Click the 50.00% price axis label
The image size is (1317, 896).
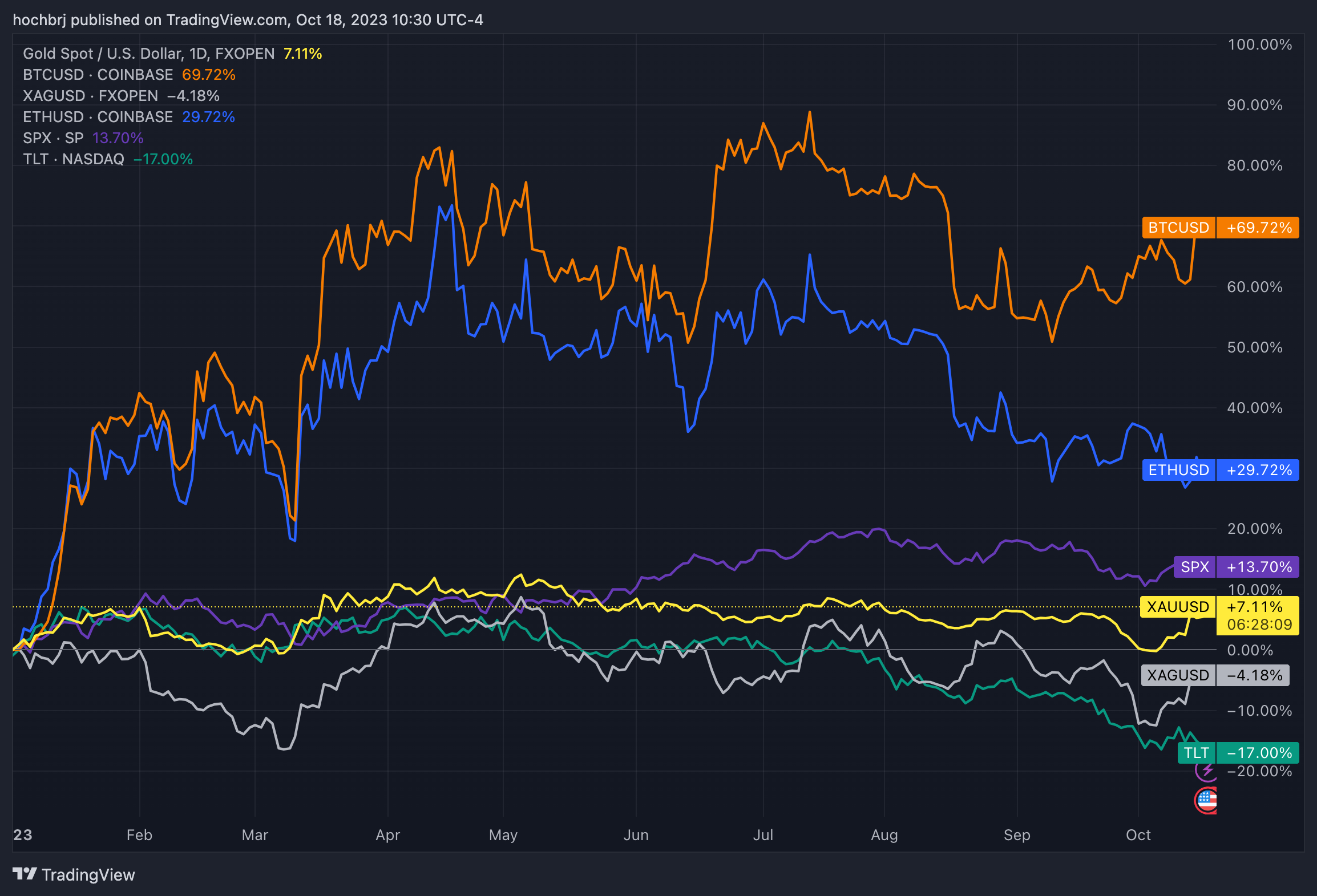1255,347
